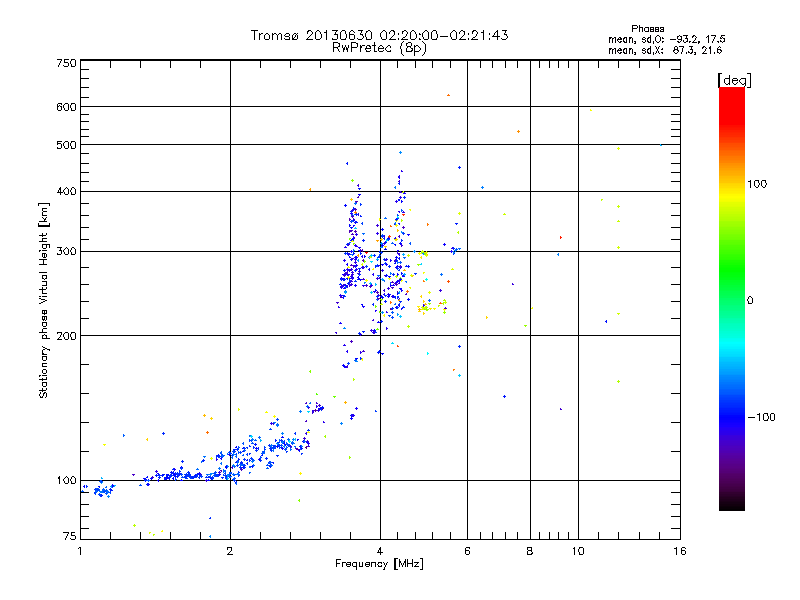Click the colorbar tick label '0'
This screenshot has height=600, width=800.
tap(750, 301)
